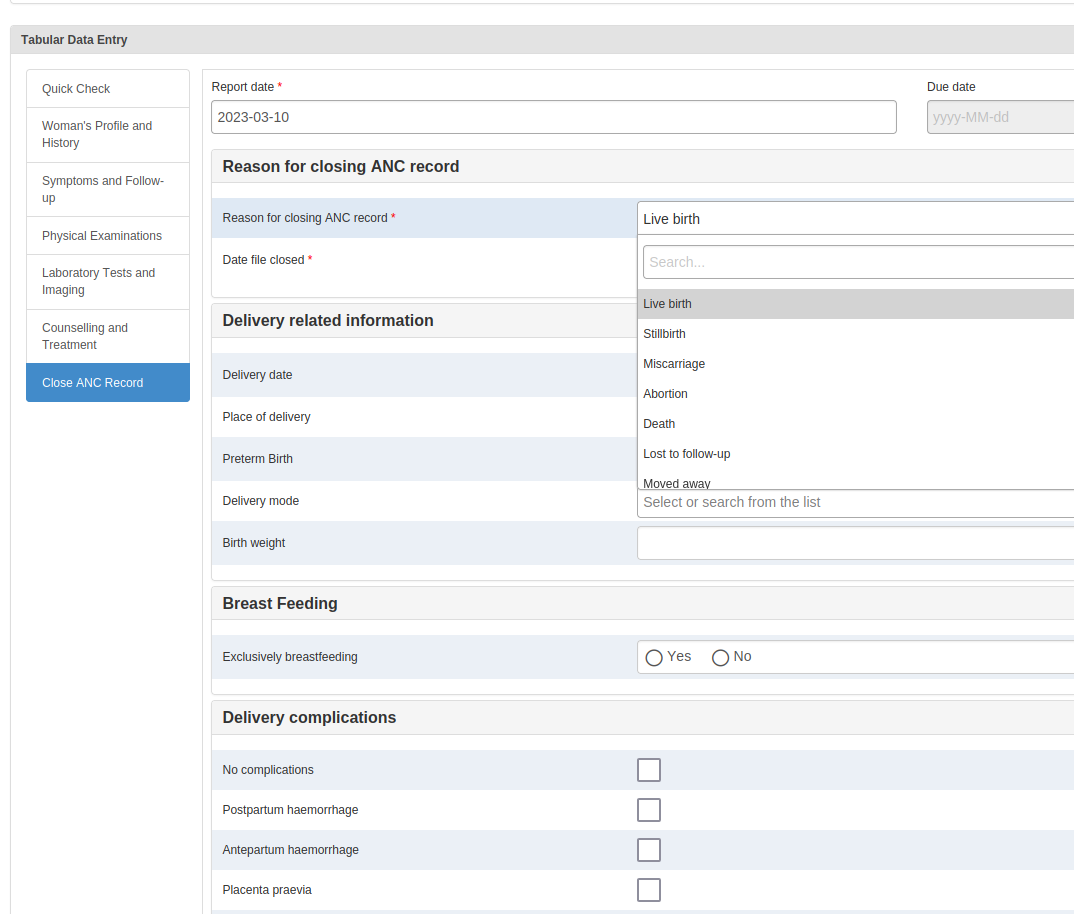
Task: Open the Quick Check tab
Action: click(x=108, y=88)
